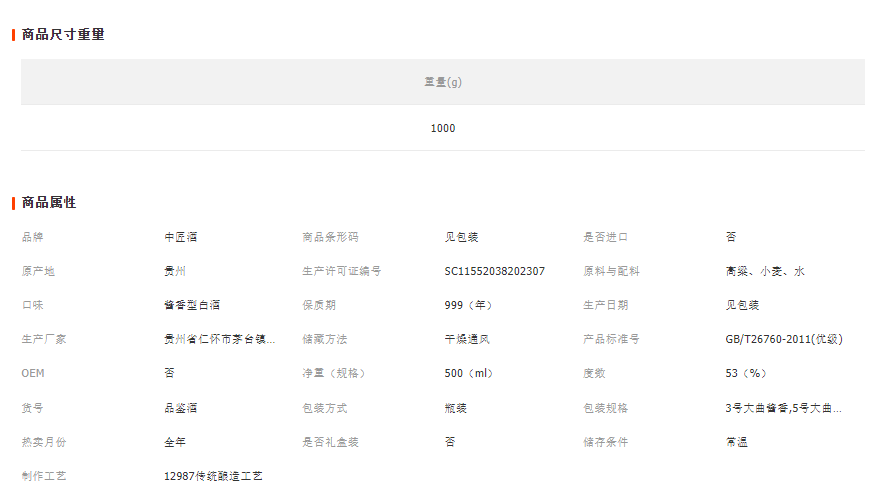Click the truncated 包装规格 value text

(x=783, y=408)
